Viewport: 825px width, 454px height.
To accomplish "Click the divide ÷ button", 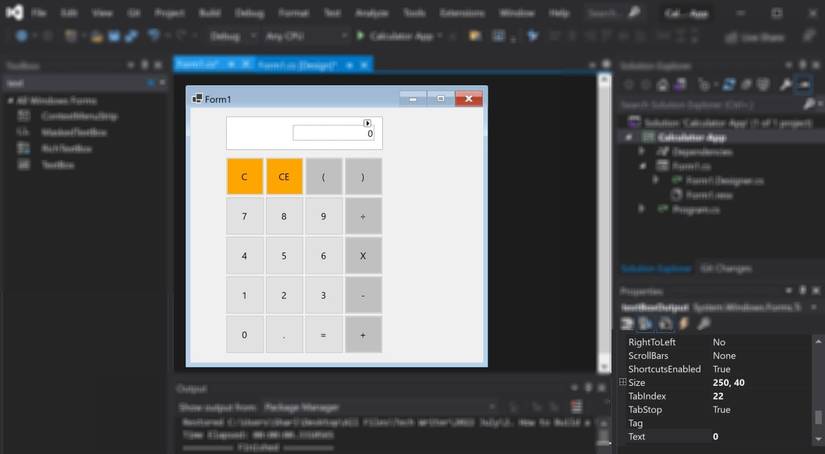I will pyautogui.click(x=363, y=216).
